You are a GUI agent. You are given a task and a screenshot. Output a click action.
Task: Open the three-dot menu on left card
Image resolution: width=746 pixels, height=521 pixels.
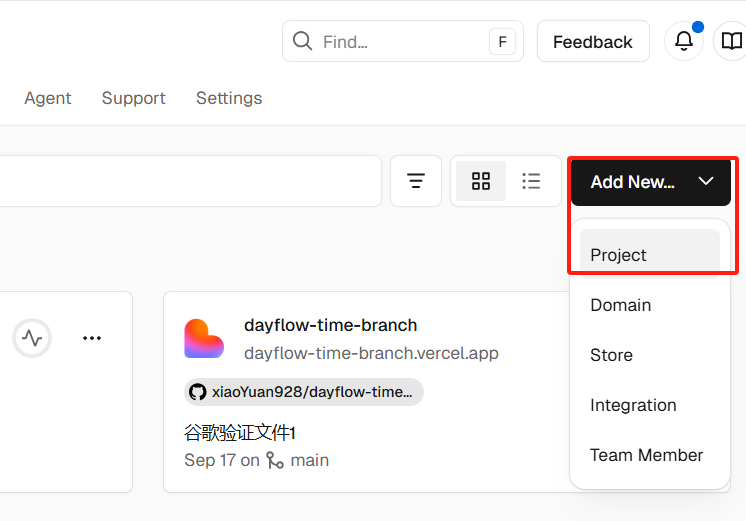[x=92, y=338]
